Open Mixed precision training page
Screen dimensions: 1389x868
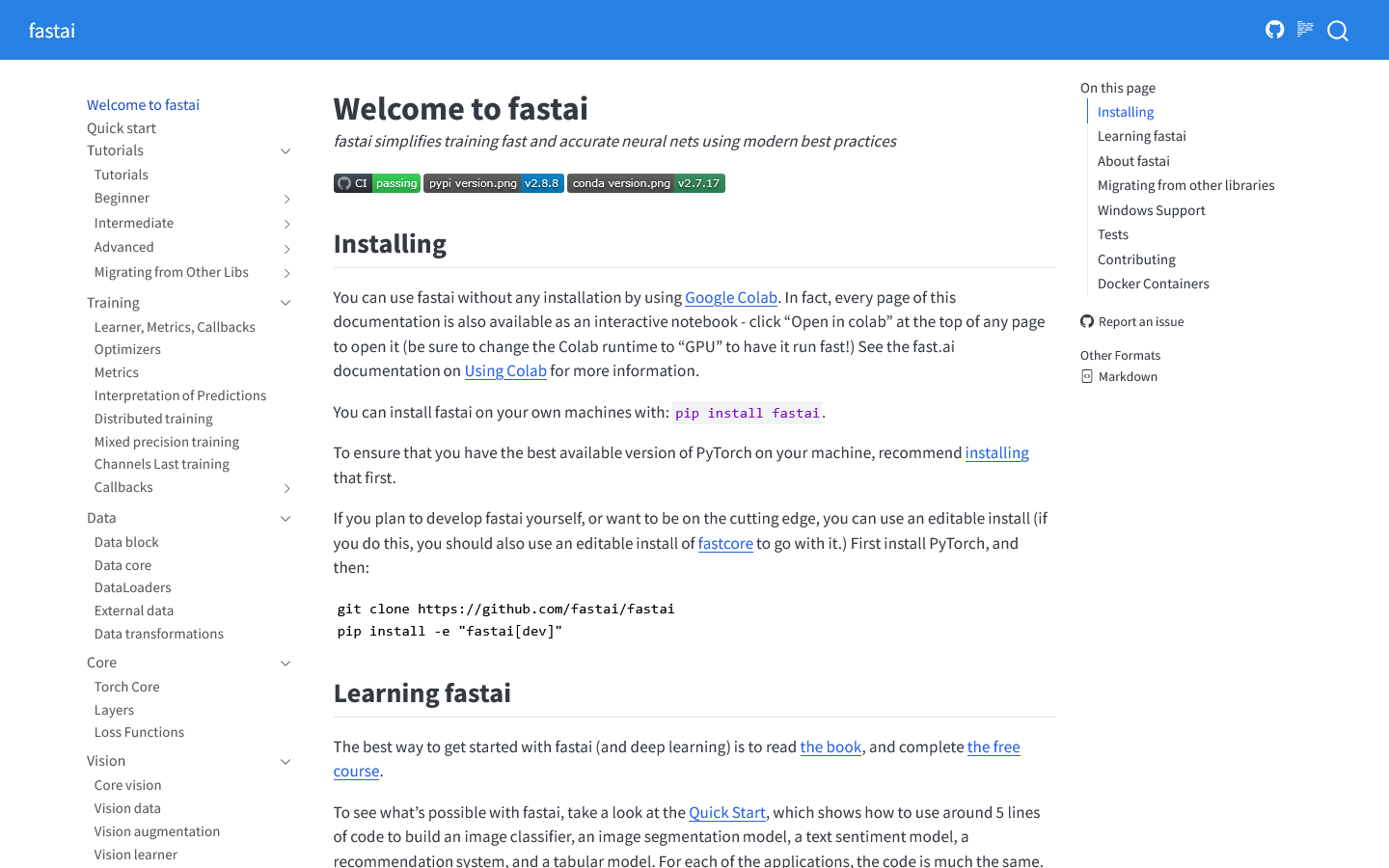point(167,442)
